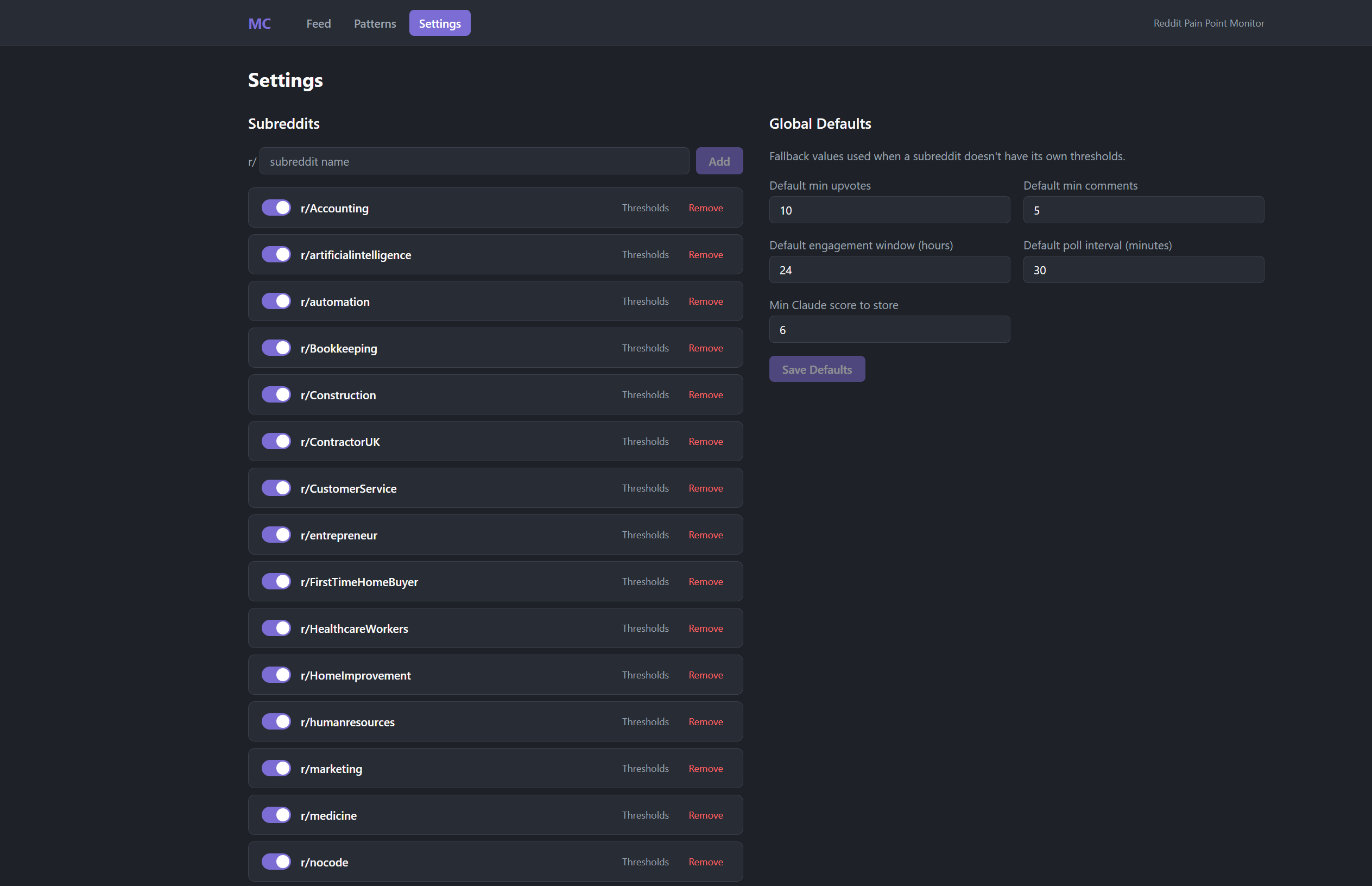The height and width of the screenshot is (886, 1372).
Task: Click the Default poll interval field
Action: coord(1143,269)
